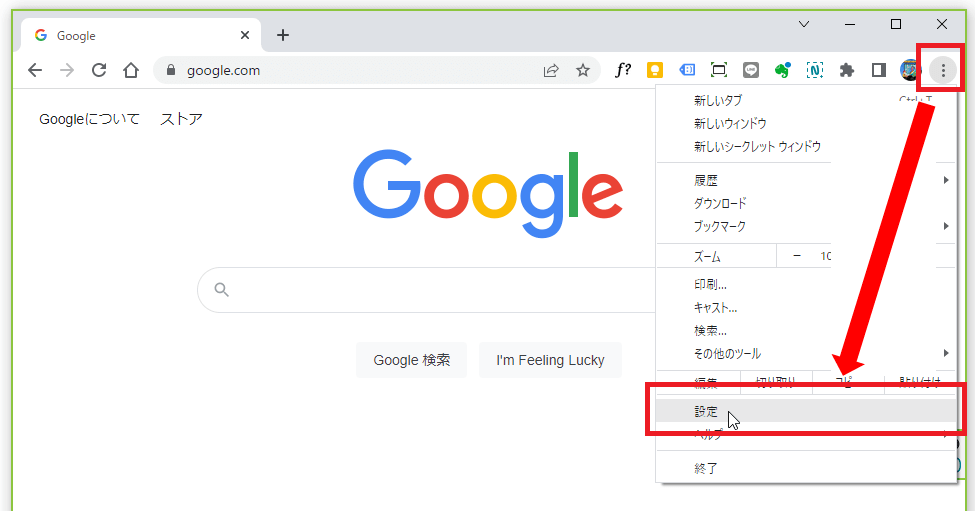Click the I'm Feeling Lucky button
Screen dimensions: 975x511
pyautogui.click(x=550, y=360)
